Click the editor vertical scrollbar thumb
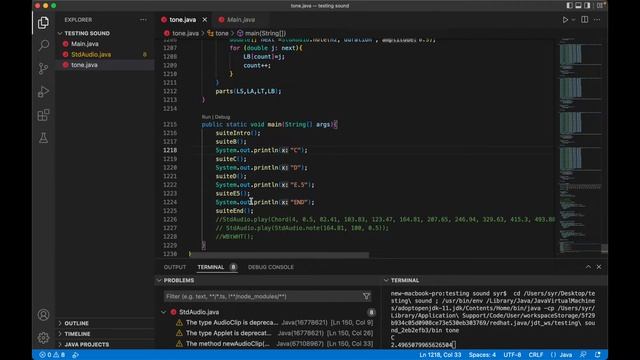640x360 pixels. point(604,248)
